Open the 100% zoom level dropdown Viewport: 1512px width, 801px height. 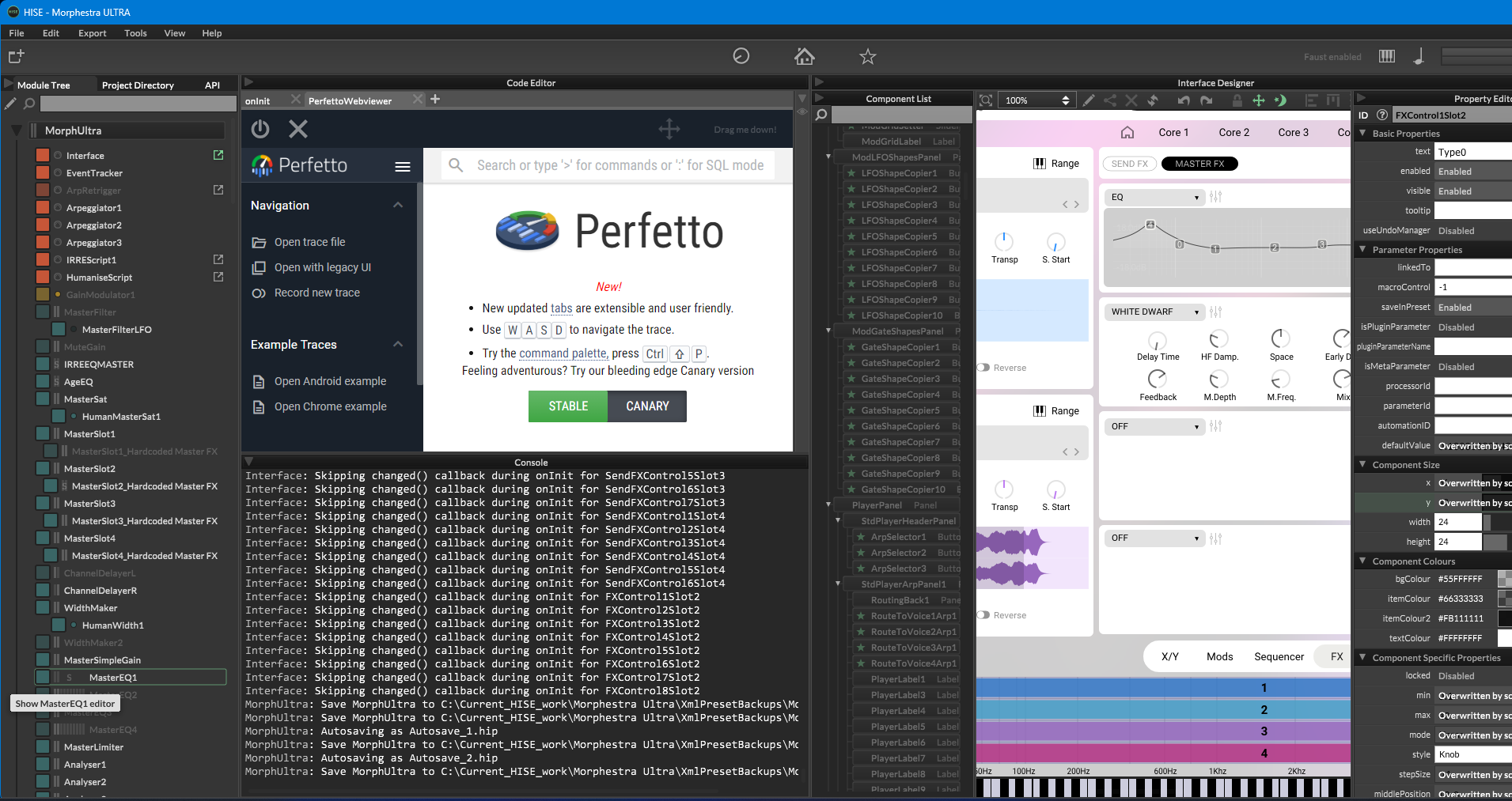click(1037, 100)
